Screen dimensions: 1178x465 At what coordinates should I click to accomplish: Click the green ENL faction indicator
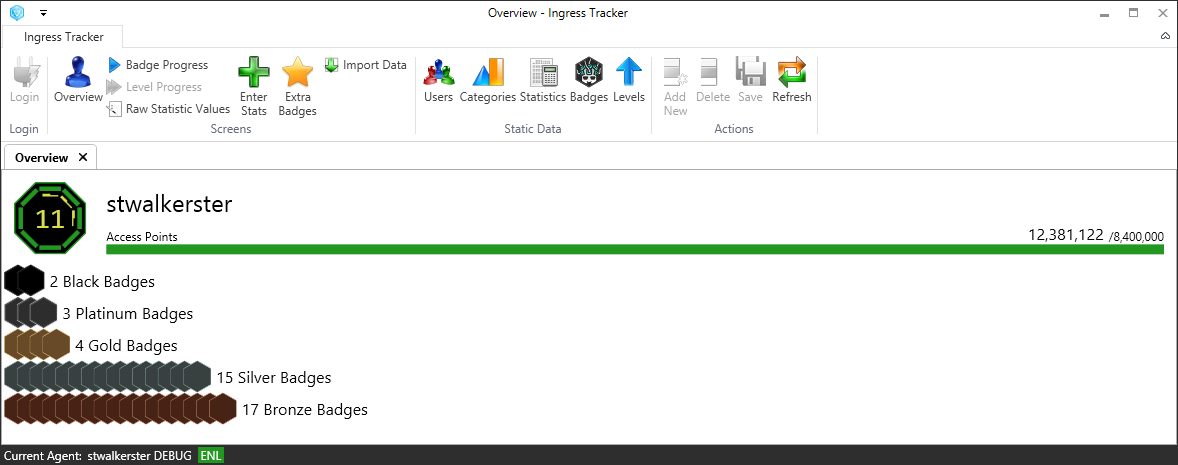(211, 455)
